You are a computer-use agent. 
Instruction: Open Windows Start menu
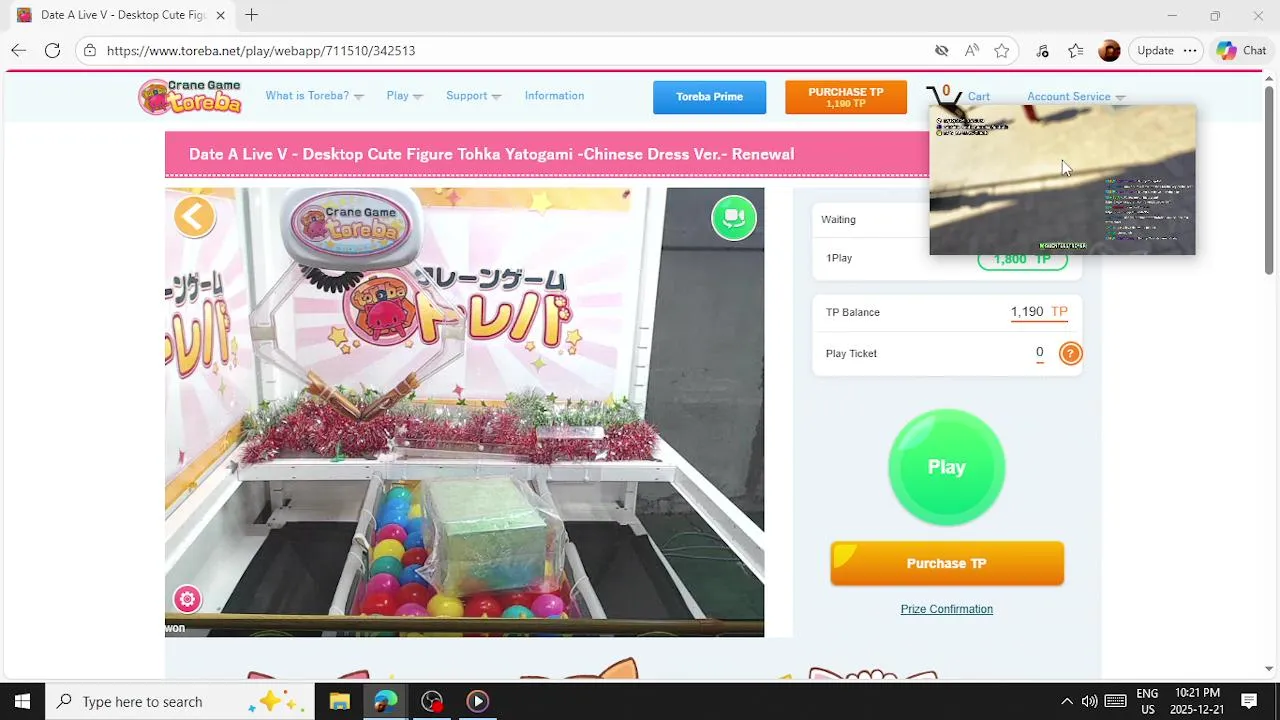(x=22, y=701)
